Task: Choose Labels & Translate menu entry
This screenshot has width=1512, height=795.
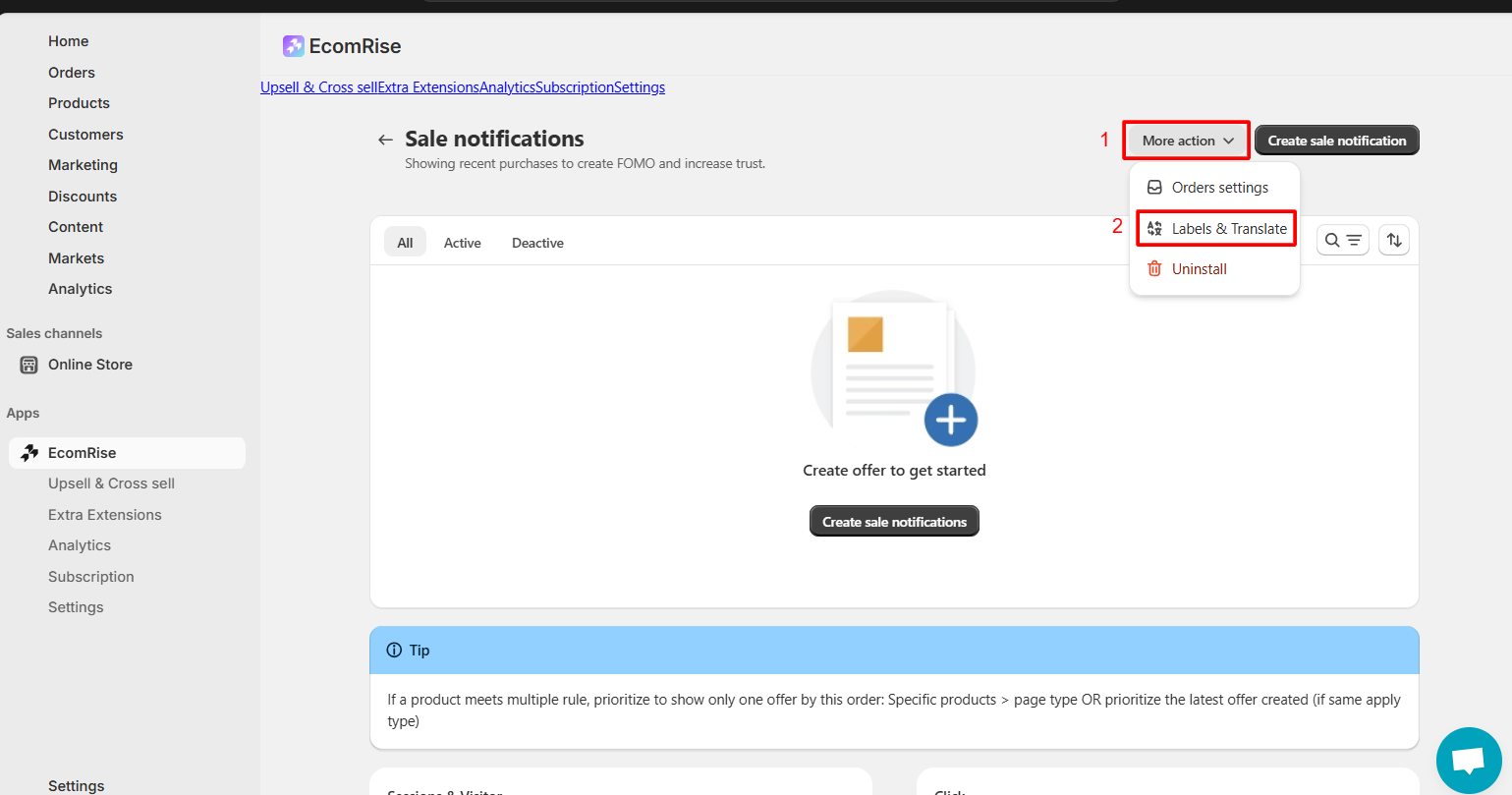Action: tap(1214, 229)
